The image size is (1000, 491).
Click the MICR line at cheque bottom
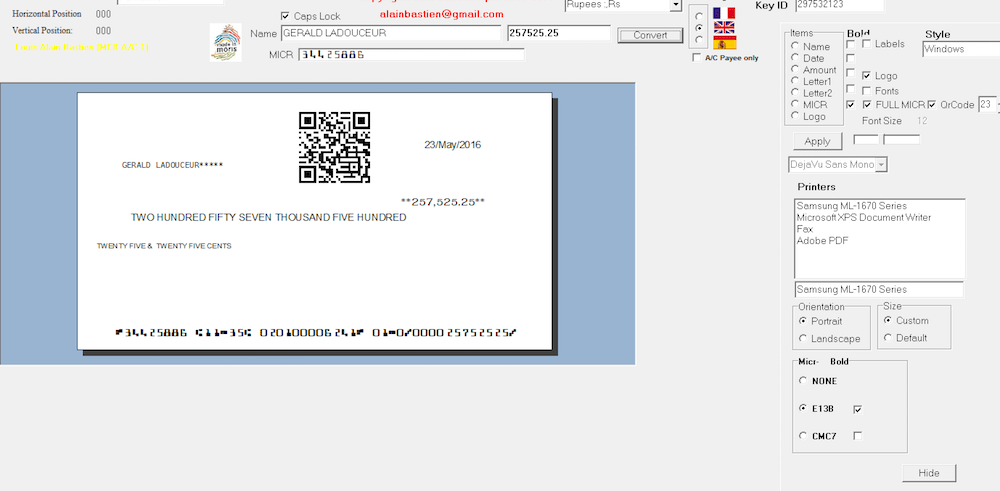click(316, 332)
